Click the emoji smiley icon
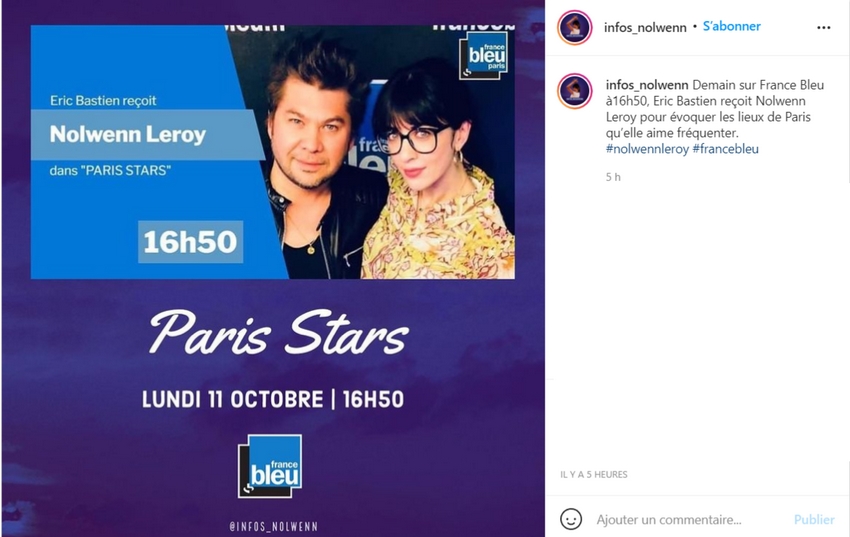850x537 pixels. pyautogui.click(x=571, y=519)
